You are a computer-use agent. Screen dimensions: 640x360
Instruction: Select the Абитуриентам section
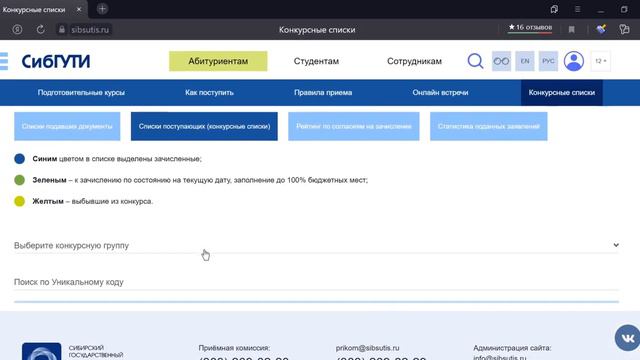[218, 61]
